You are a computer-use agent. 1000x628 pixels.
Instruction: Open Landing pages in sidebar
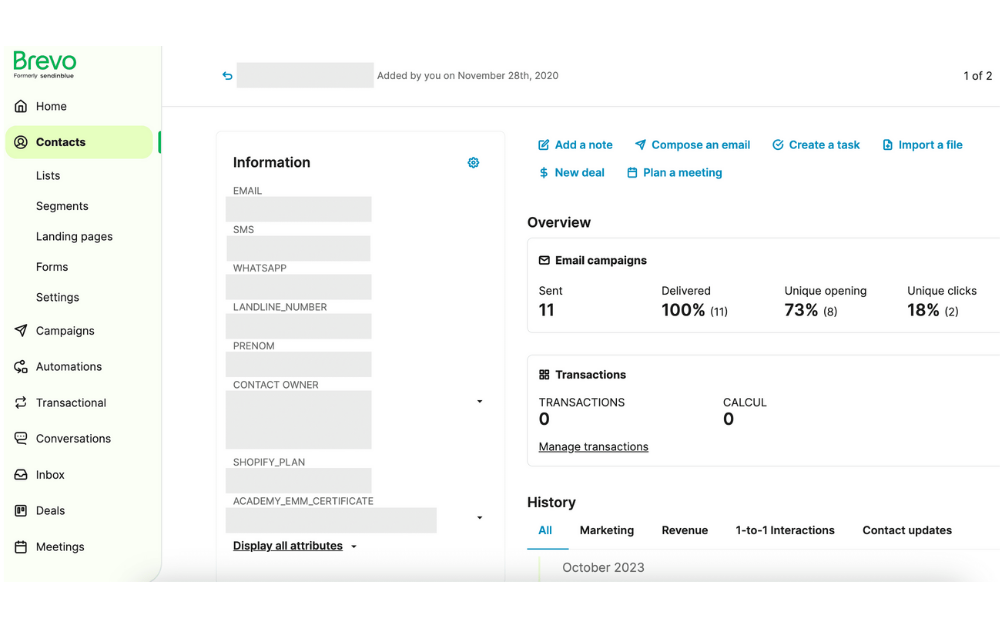click(x=74, y=237)
